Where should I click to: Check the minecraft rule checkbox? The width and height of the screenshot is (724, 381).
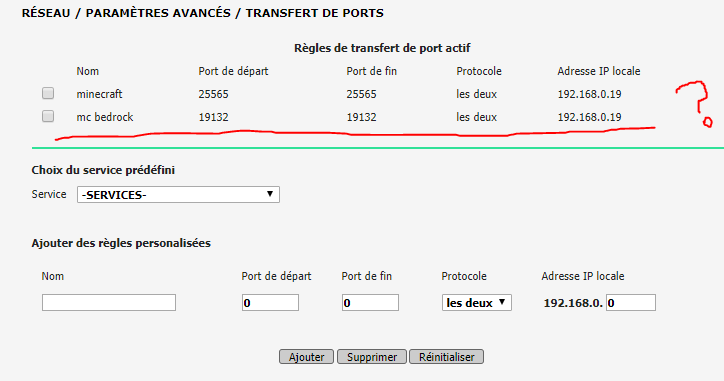coord(48,93)
